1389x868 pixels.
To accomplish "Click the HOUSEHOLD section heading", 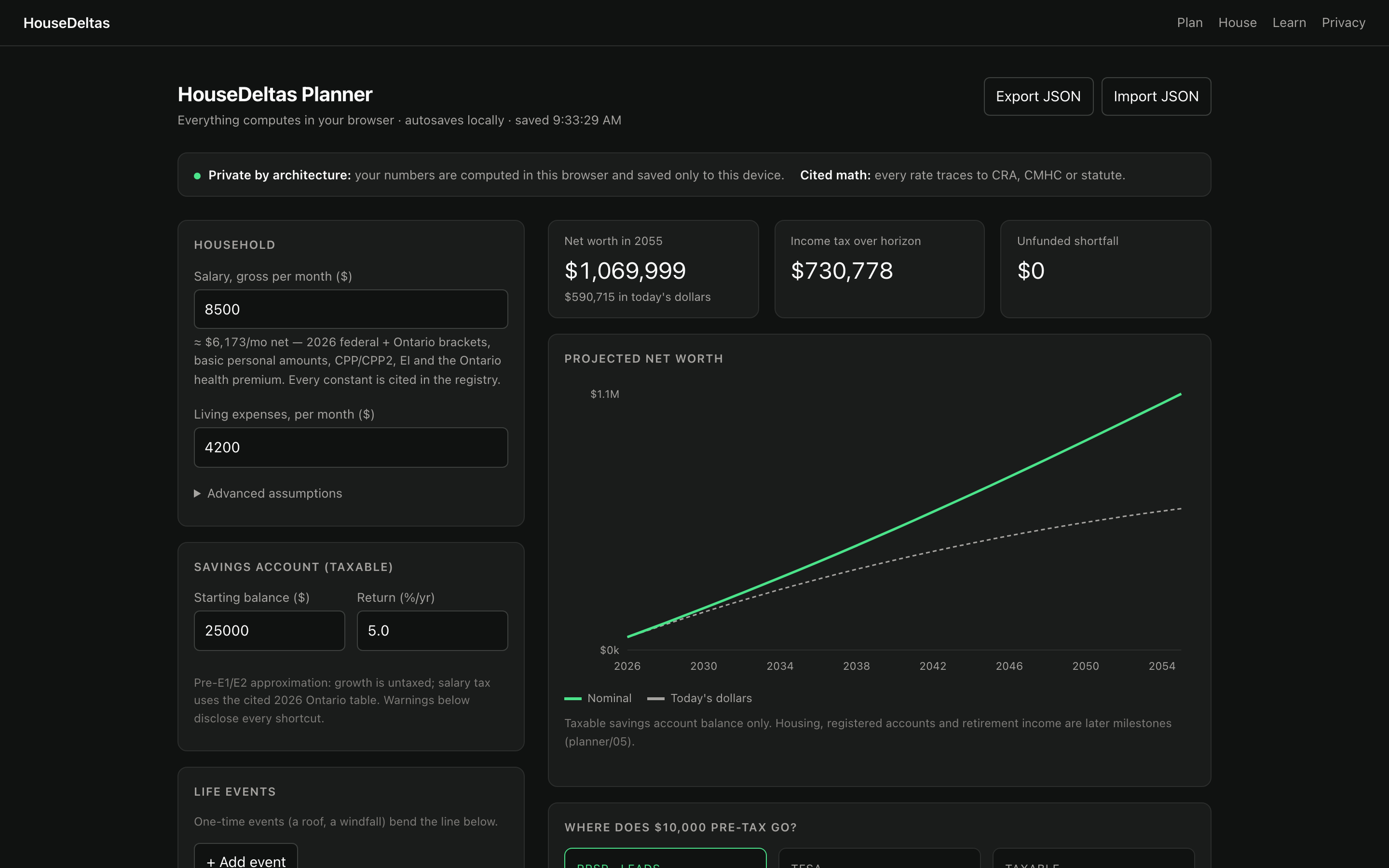I will tap(234, 245).
